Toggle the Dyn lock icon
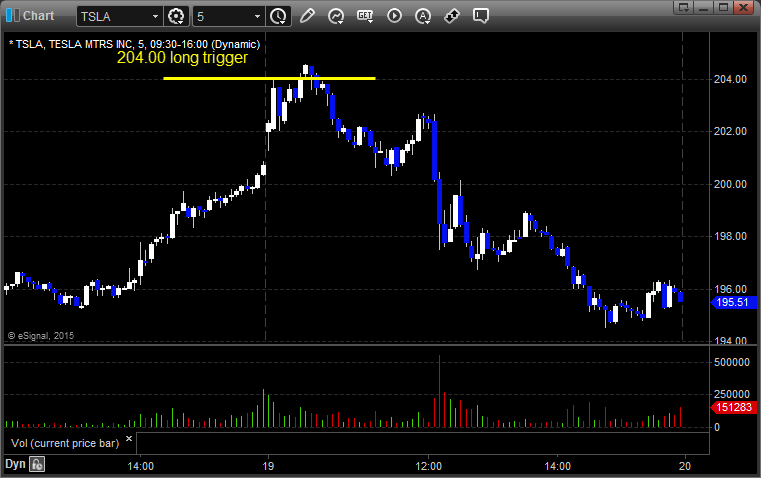 [37, 464]
